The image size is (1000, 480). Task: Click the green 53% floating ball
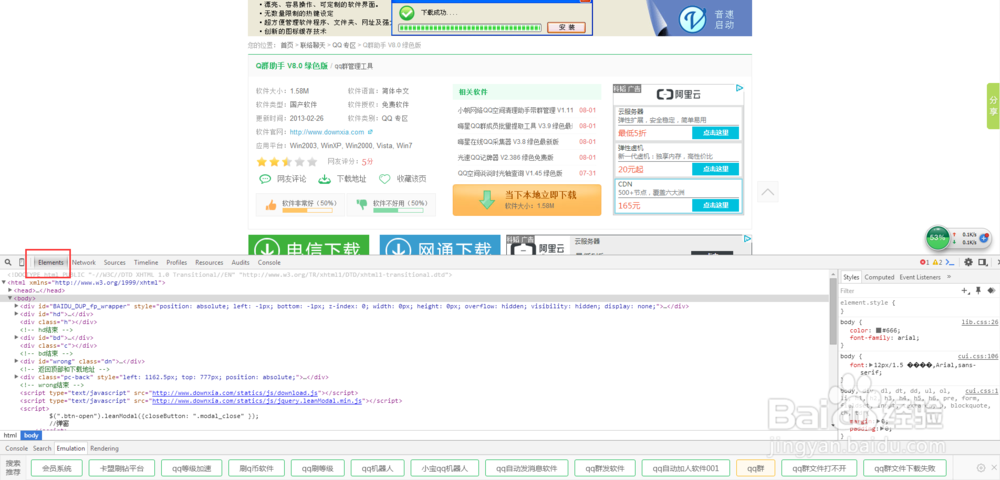(938, 237)
